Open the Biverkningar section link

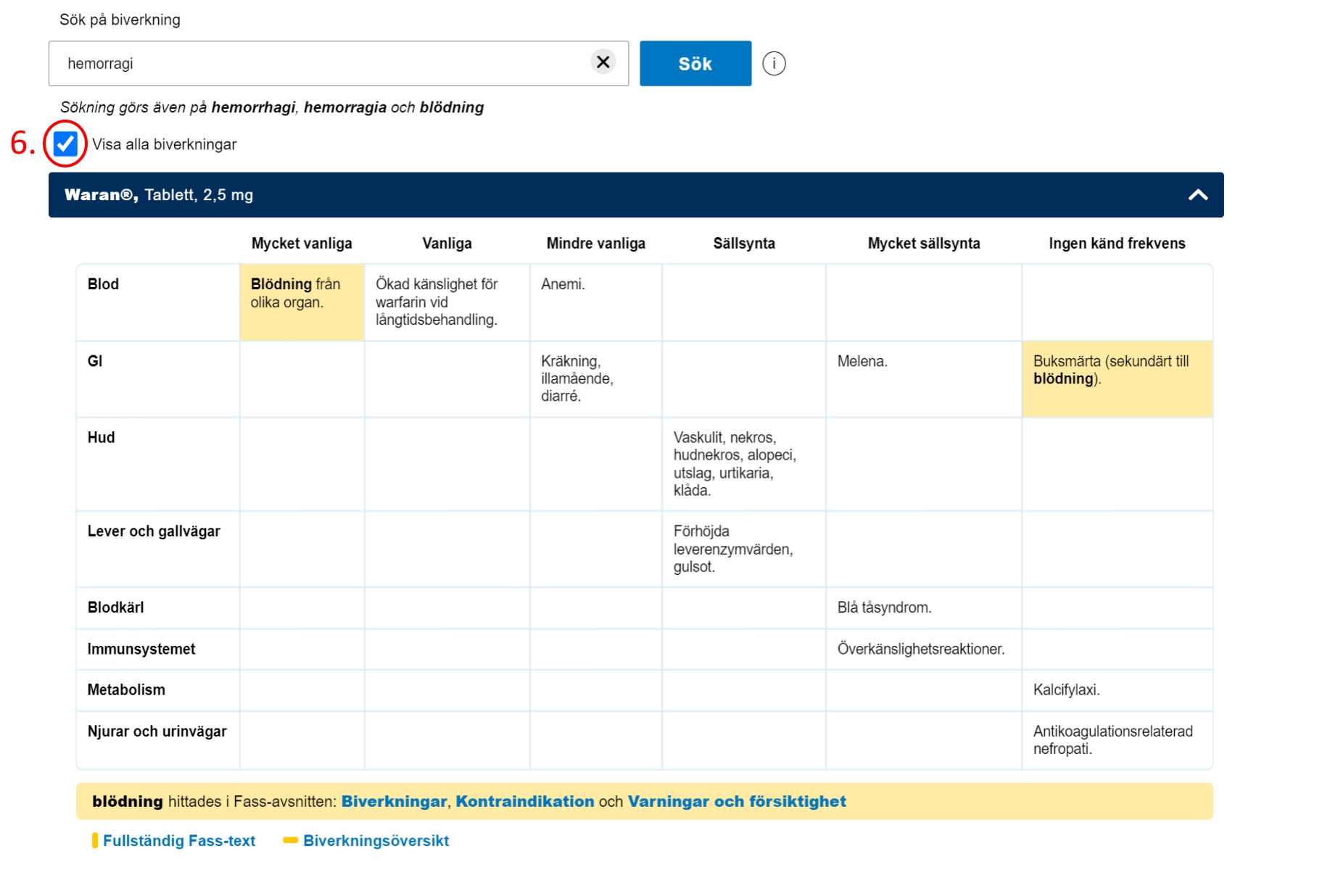(x=394, y=802)
